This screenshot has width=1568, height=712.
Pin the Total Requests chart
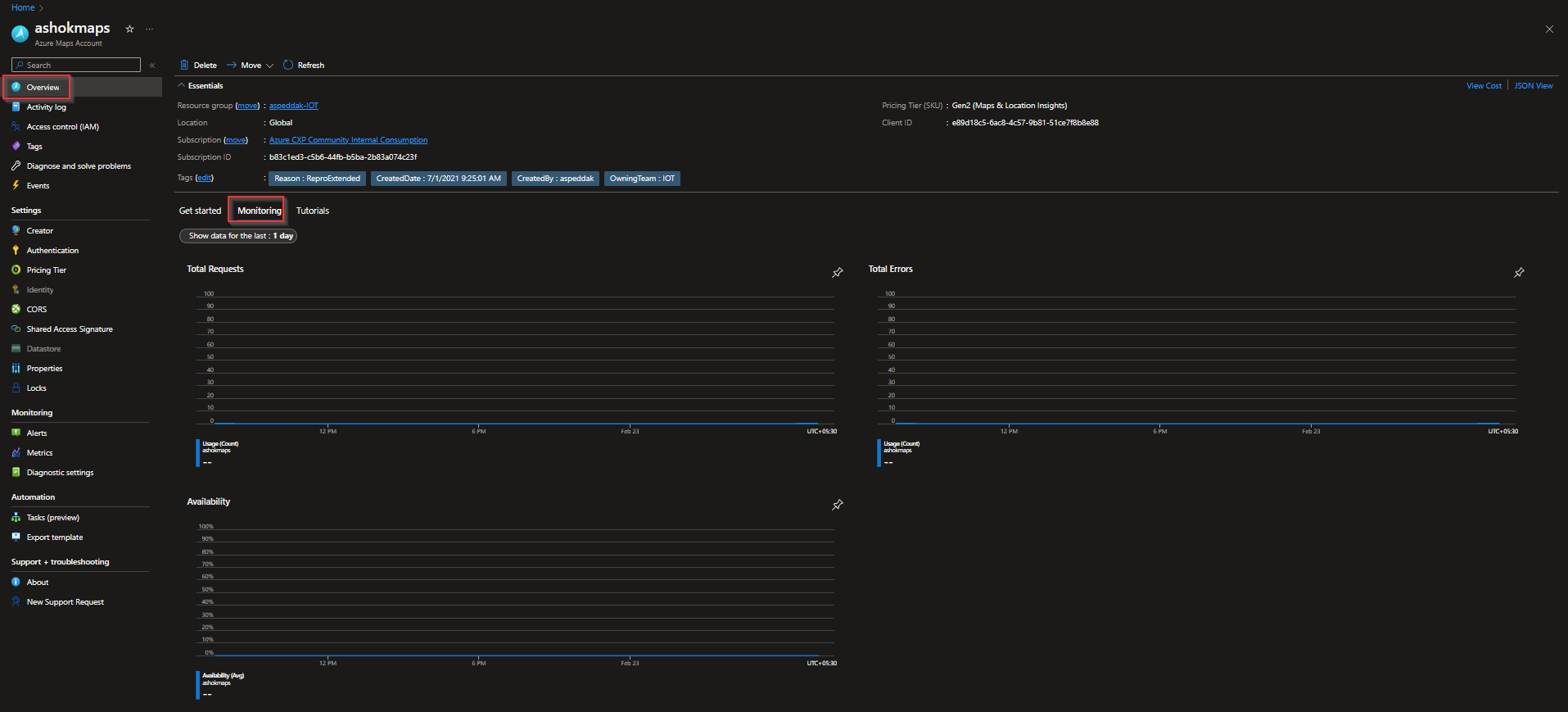(x=837, y=272)
